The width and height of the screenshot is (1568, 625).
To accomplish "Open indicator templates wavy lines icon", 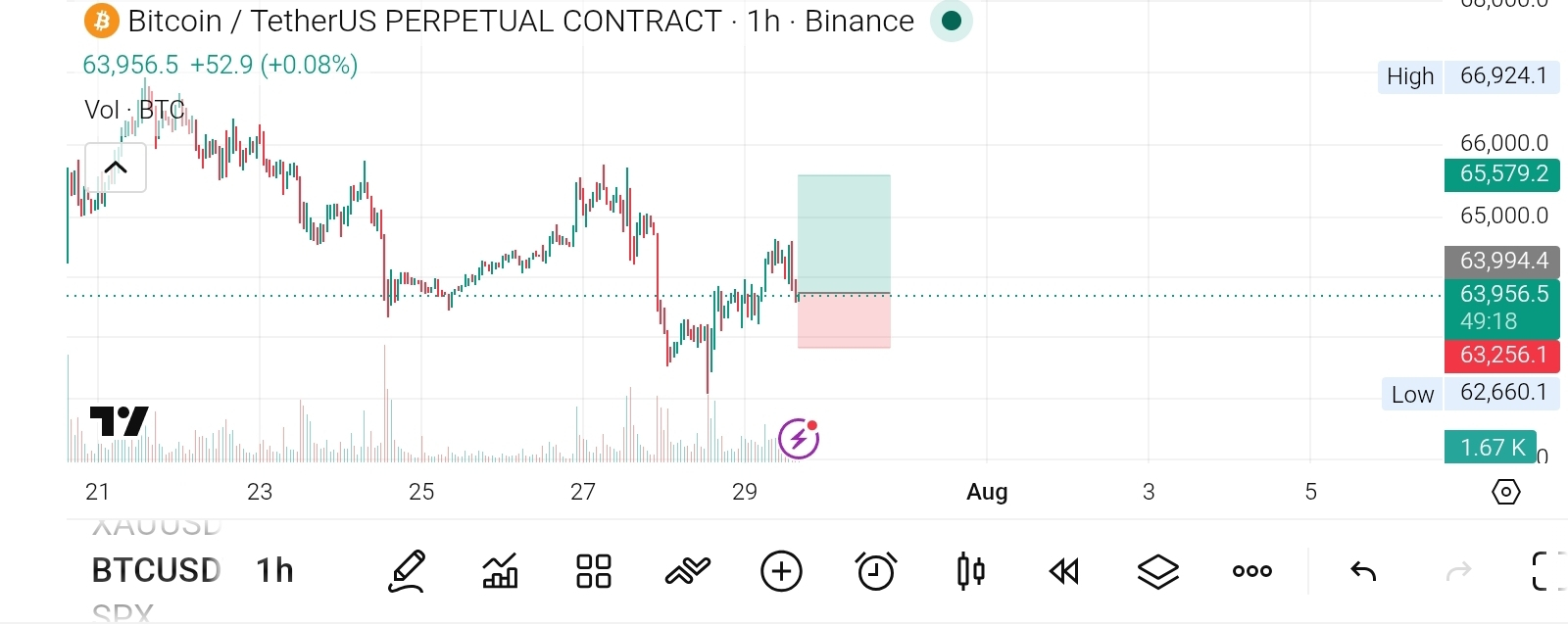I will point(687,570).
